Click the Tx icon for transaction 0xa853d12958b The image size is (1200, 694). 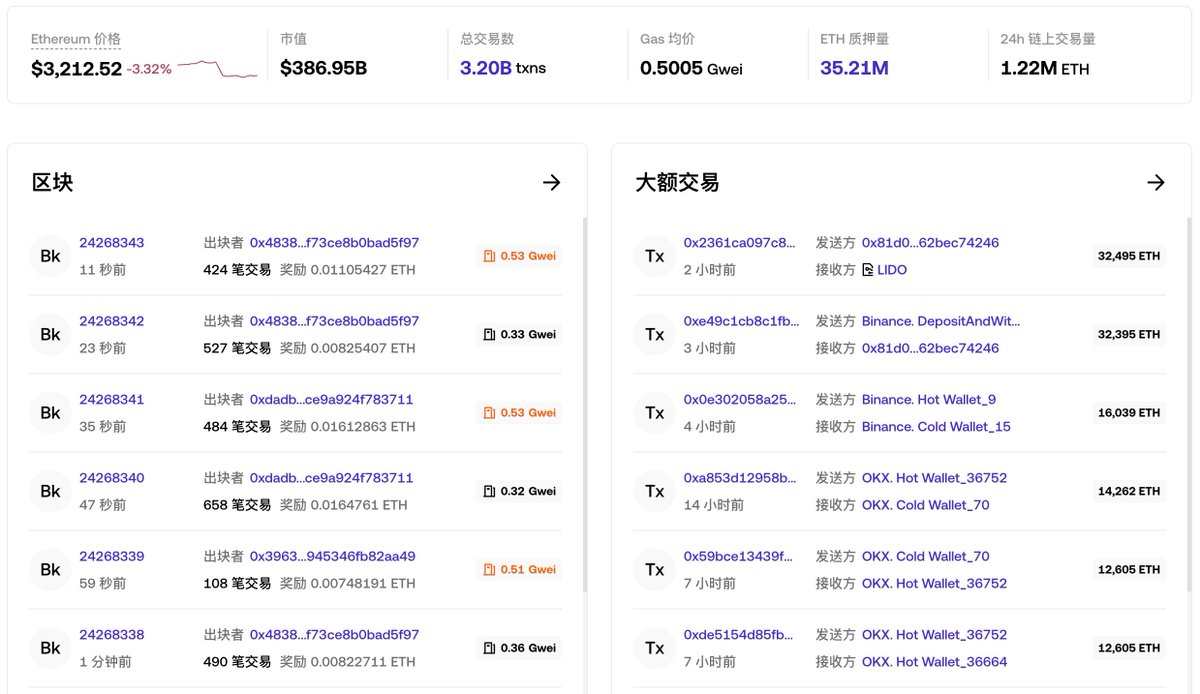click(x=654, y=491)
